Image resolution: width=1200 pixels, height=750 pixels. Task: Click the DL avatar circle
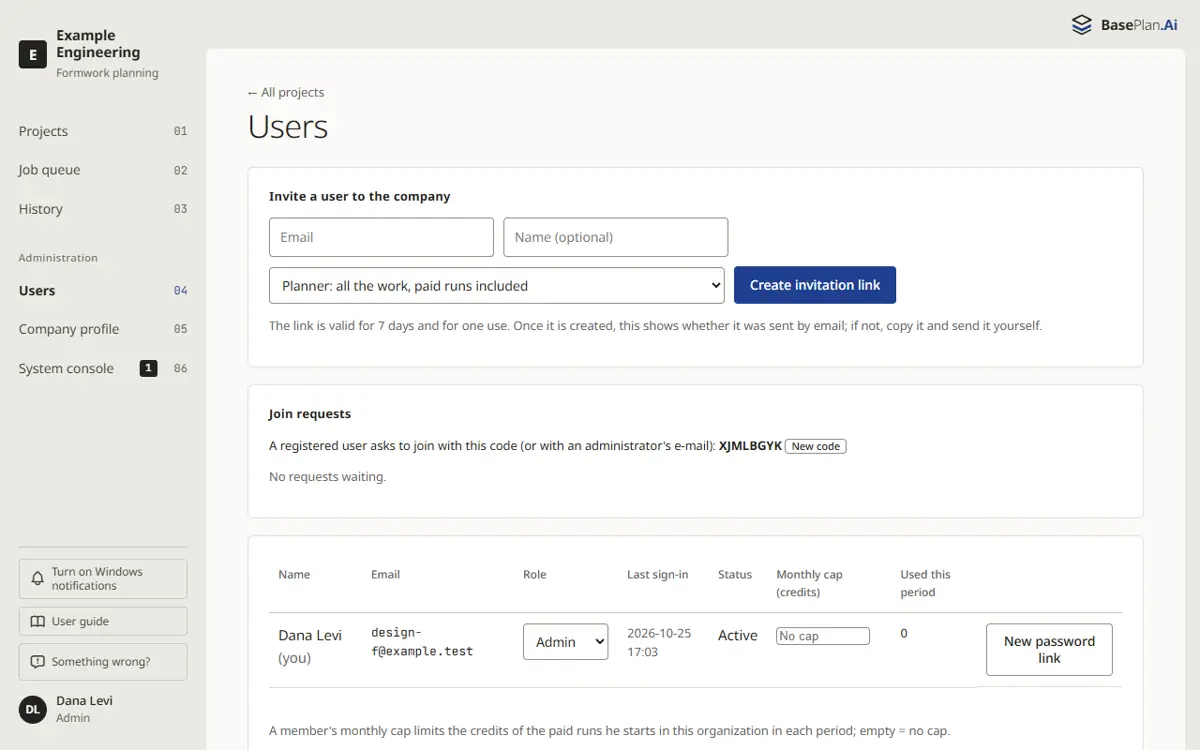pyautogui.click(x=33, y=709)
